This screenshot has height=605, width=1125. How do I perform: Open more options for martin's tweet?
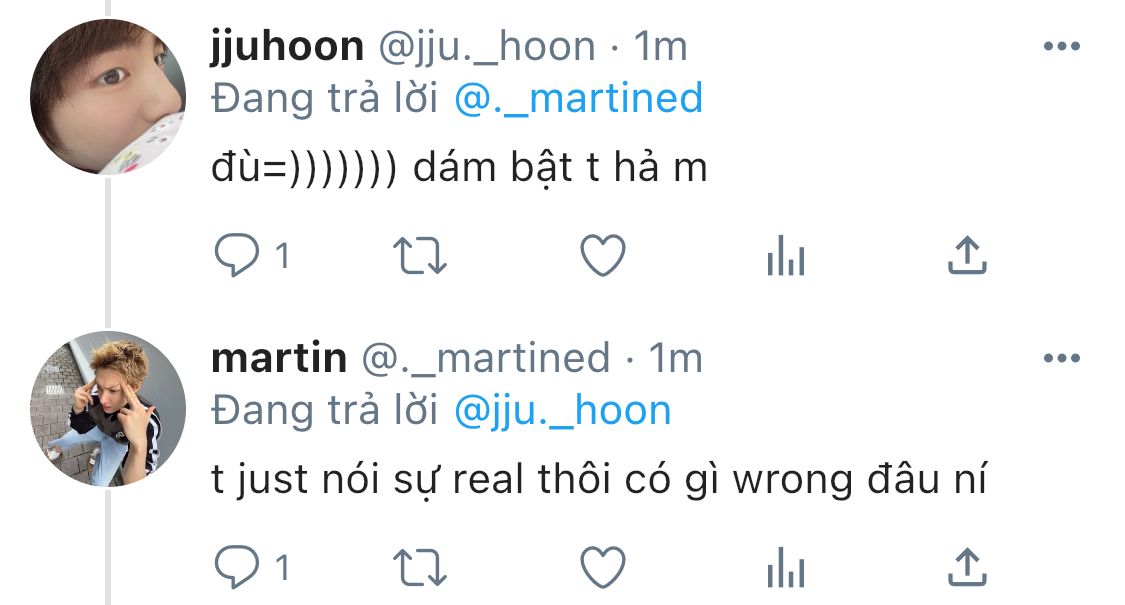pyautogui.click(x=1062, y=358)
